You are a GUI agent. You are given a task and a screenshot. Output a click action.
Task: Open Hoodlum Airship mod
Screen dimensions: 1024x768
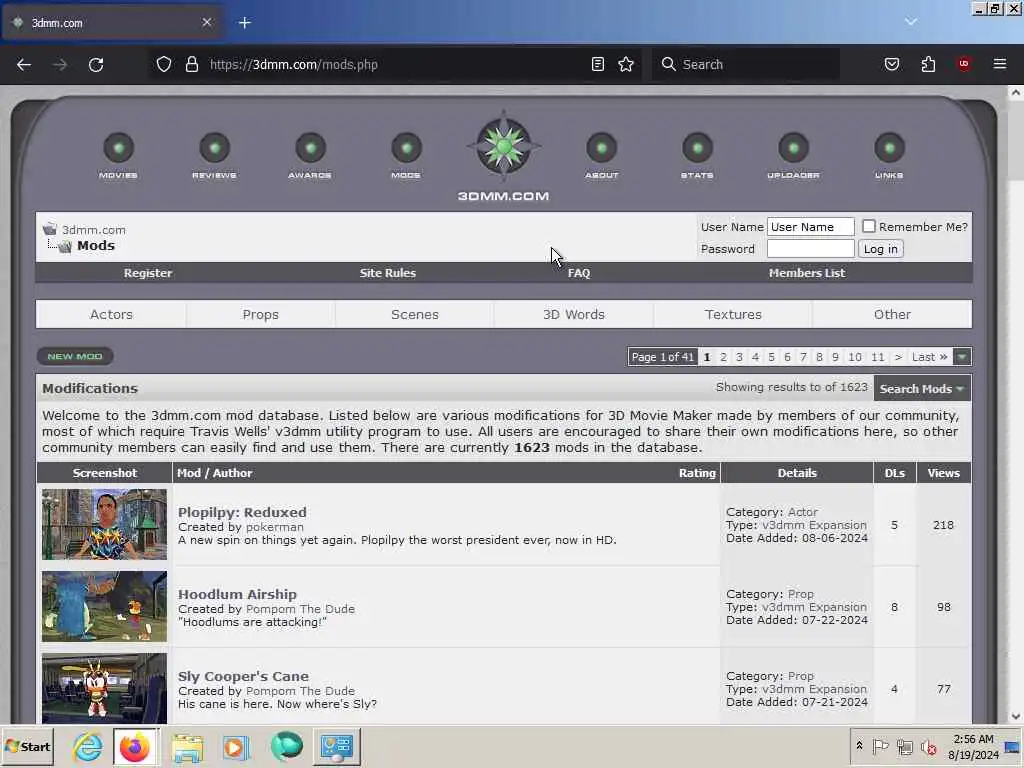click(x=237, y=594)
